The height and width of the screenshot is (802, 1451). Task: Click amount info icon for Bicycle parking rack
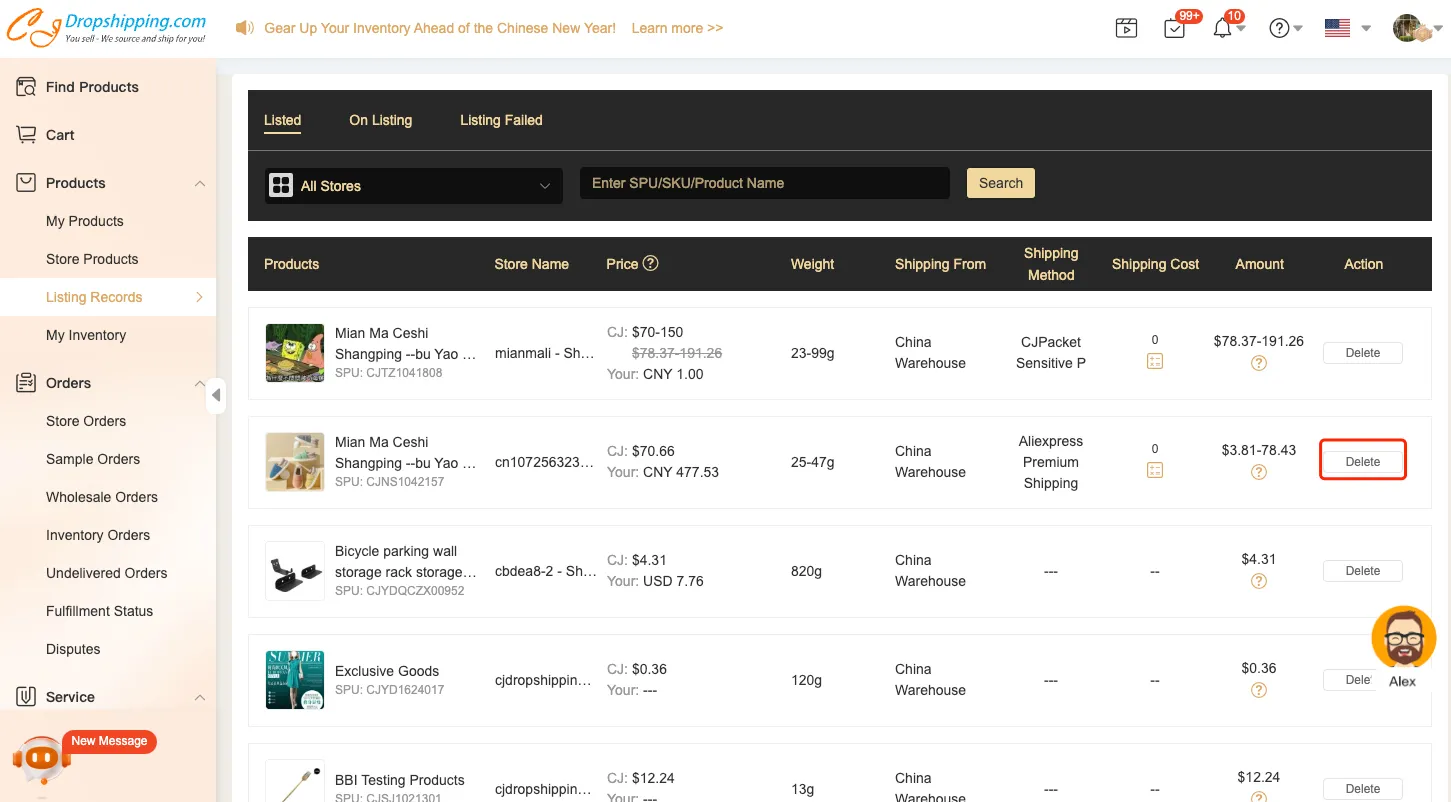(x=1259, y=581)
